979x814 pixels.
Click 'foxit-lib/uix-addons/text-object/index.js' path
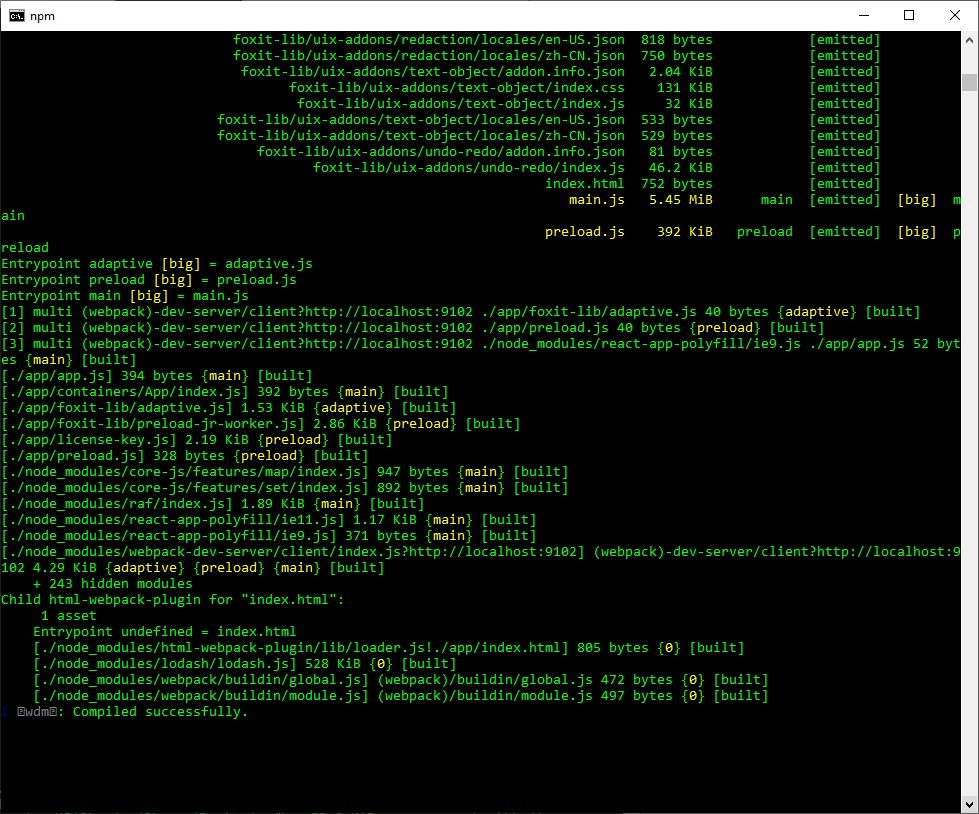461,104
